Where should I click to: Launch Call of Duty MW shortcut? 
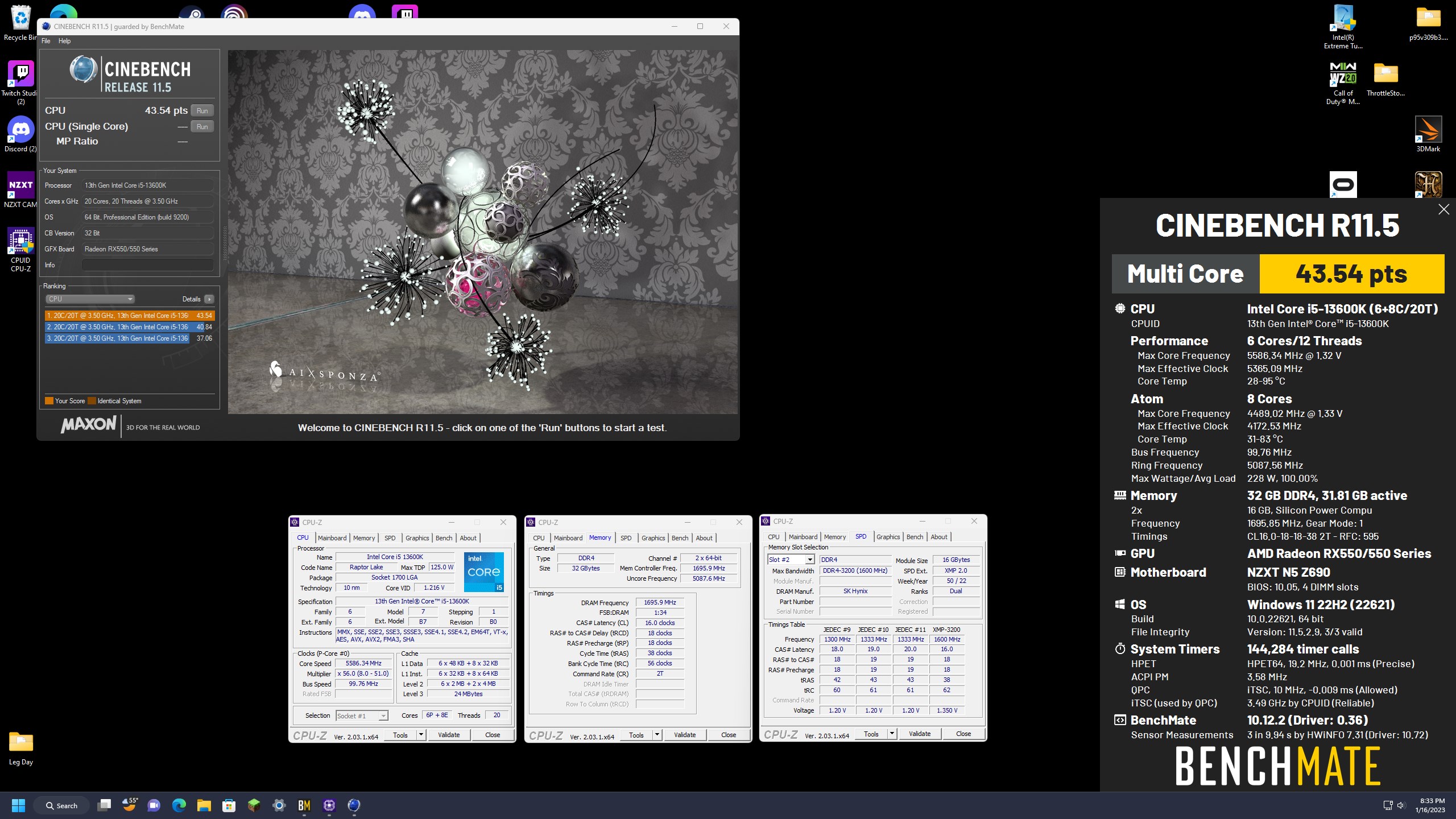1343,83
